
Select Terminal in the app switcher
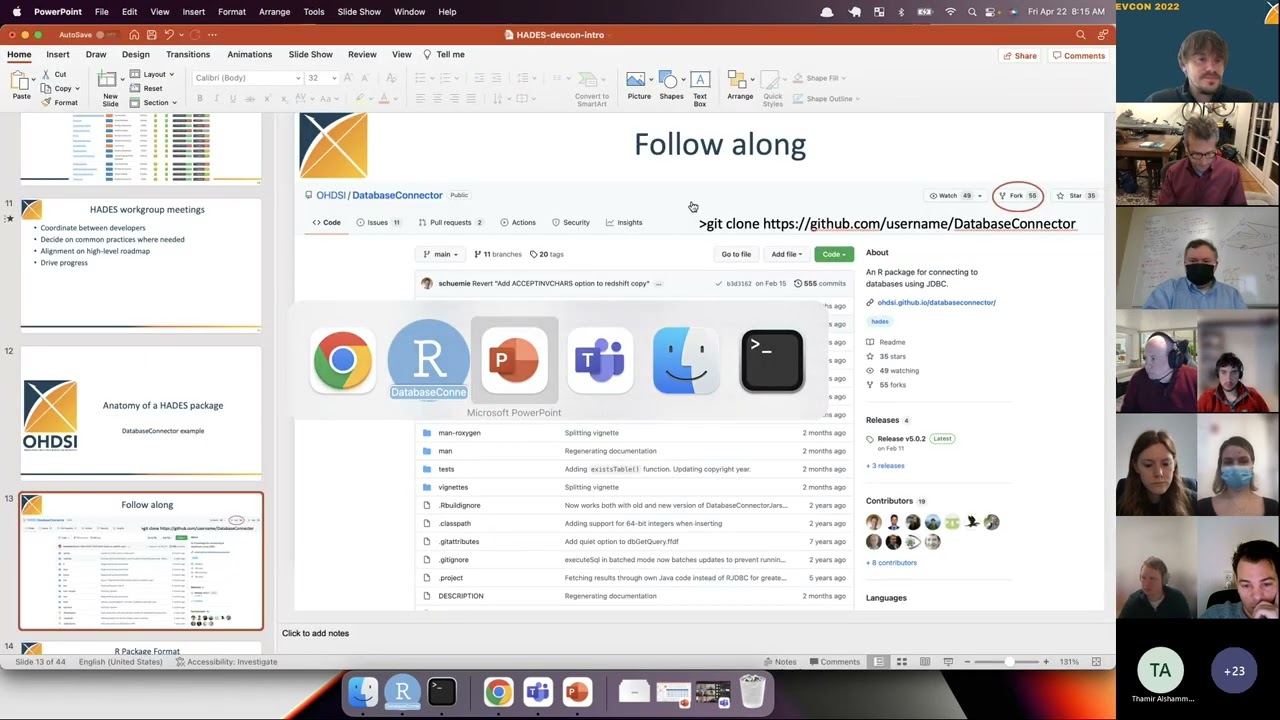pos(772,360)
